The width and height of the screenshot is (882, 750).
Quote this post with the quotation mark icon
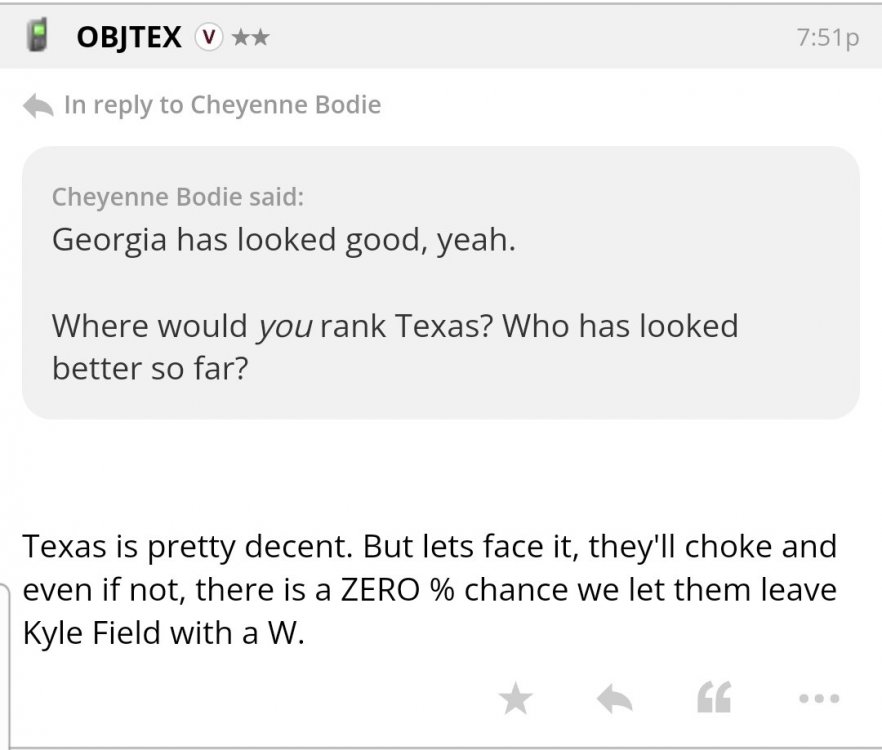click(712, 699)
